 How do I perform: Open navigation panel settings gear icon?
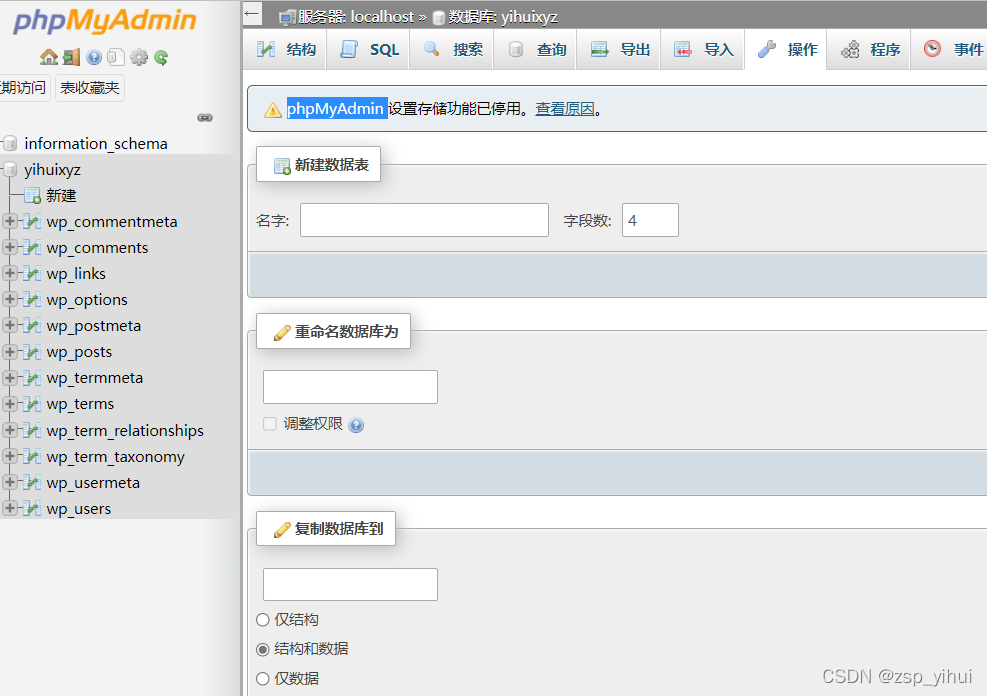point(139,57)
